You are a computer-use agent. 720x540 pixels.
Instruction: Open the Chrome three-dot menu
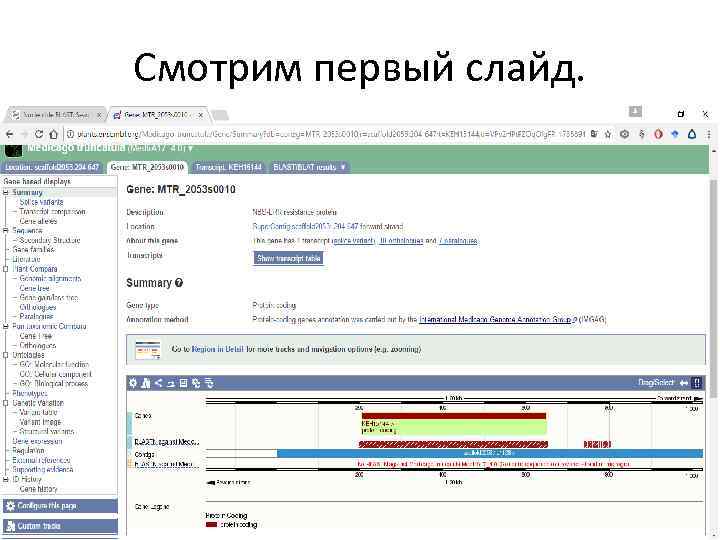pos(709,134)
